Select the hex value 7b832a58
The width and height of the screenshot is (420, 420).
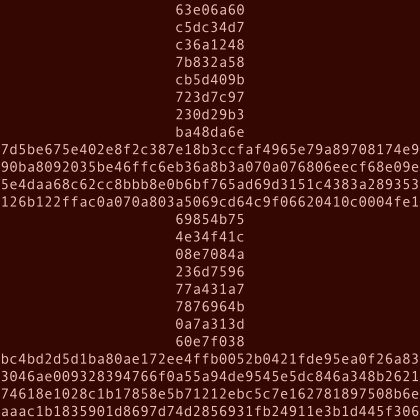click(x=210, y=62)
